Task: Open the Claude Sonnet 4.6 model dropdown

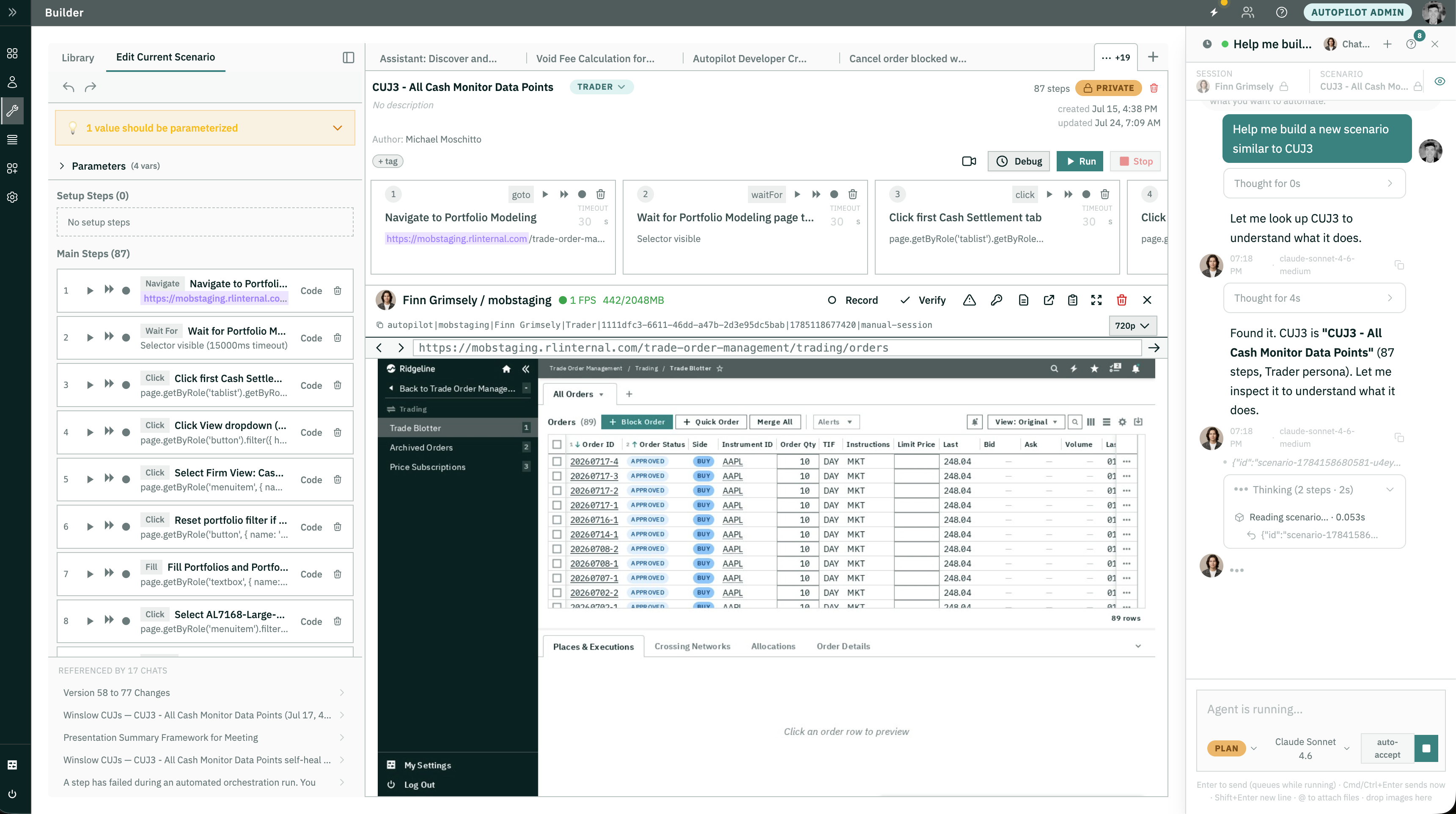Action: click(x=1311, y=748)
